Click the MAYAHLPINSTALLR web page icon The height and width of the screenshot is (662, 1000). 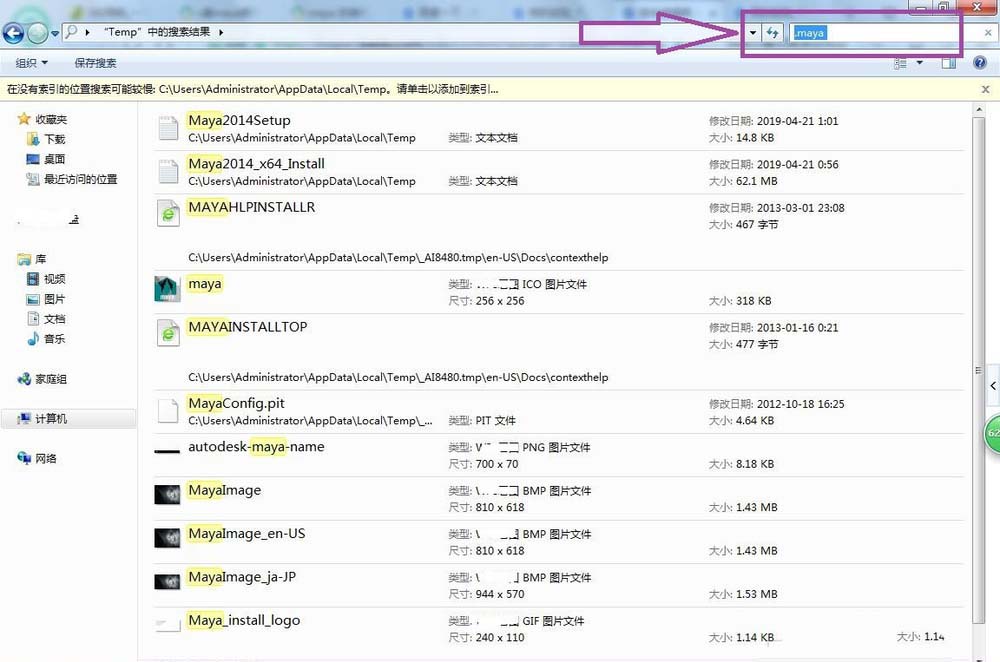coord(168,213)
